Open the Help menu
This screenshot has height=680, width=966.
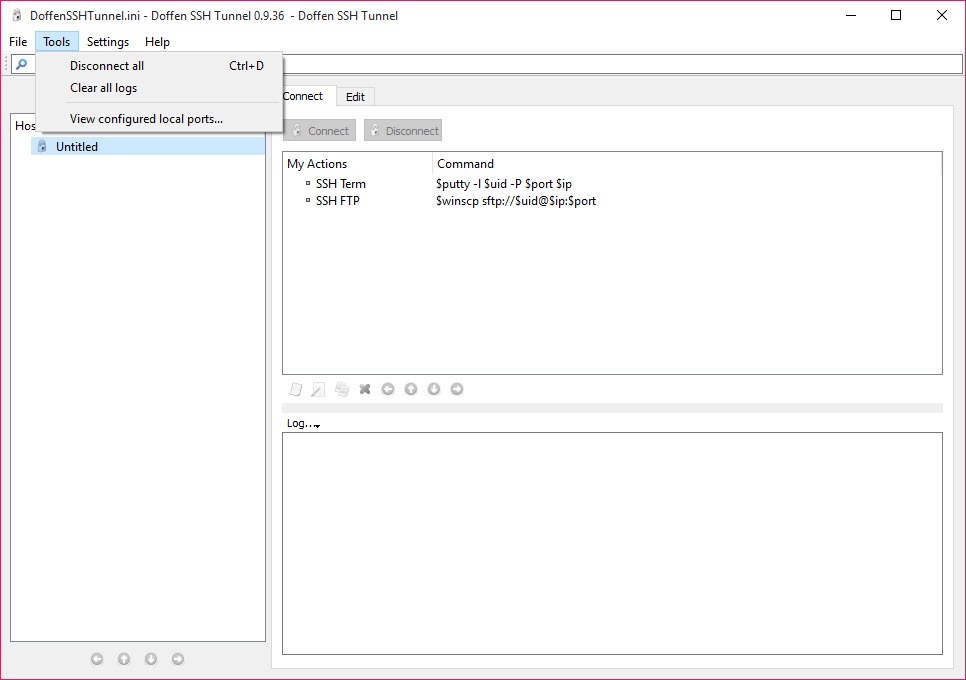[x=157, y=42]
